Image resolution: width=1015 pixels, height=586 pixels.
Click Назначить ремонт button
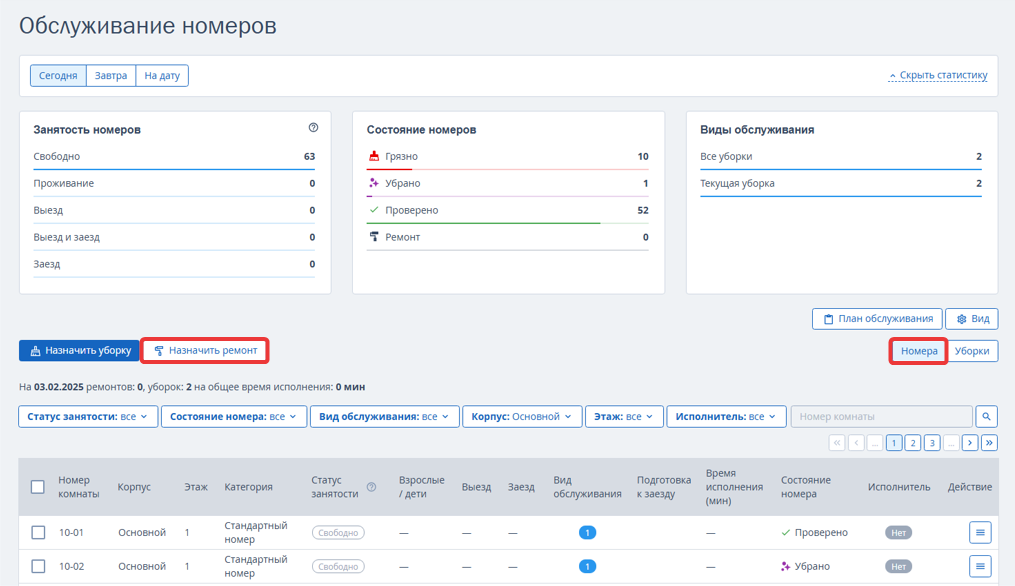[205, 350]
